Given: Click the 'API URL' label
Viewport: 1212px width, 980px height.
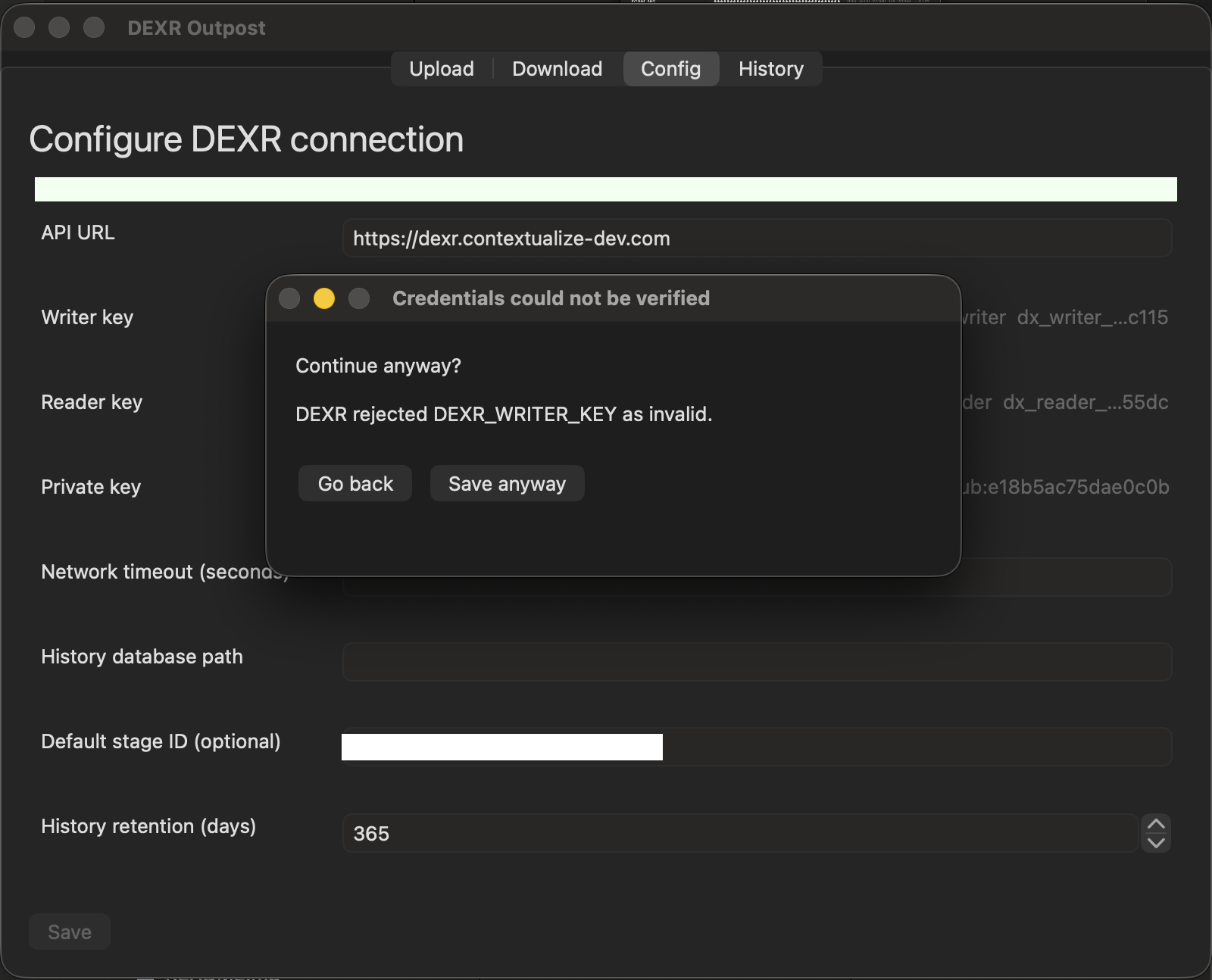Looking at the screenshot, I should pyautogui.click(x=78, y=233).
